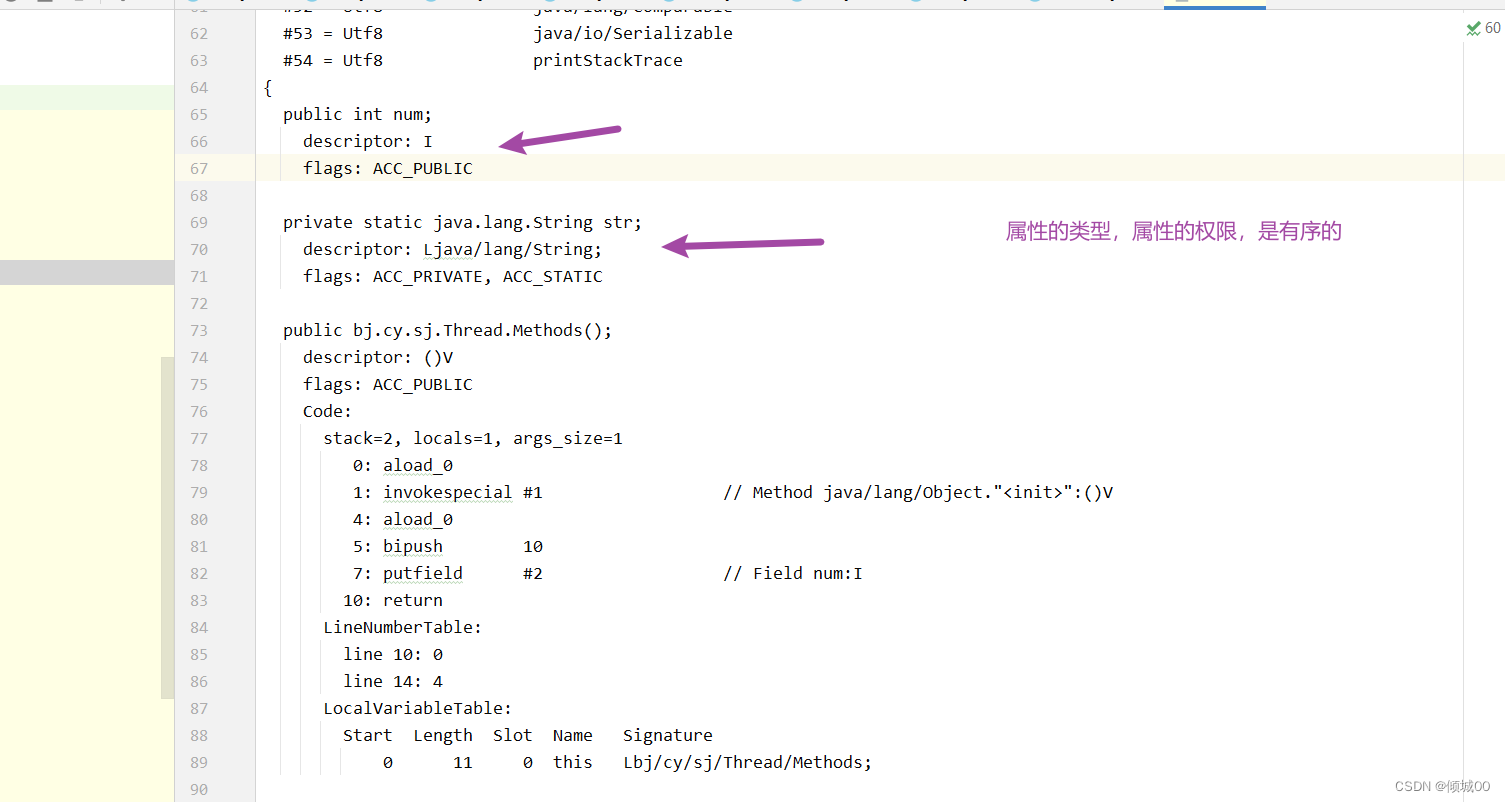Screen dimensions: 1505x802
Task: Click the comment "// Field num:I"
Action: 793,573
